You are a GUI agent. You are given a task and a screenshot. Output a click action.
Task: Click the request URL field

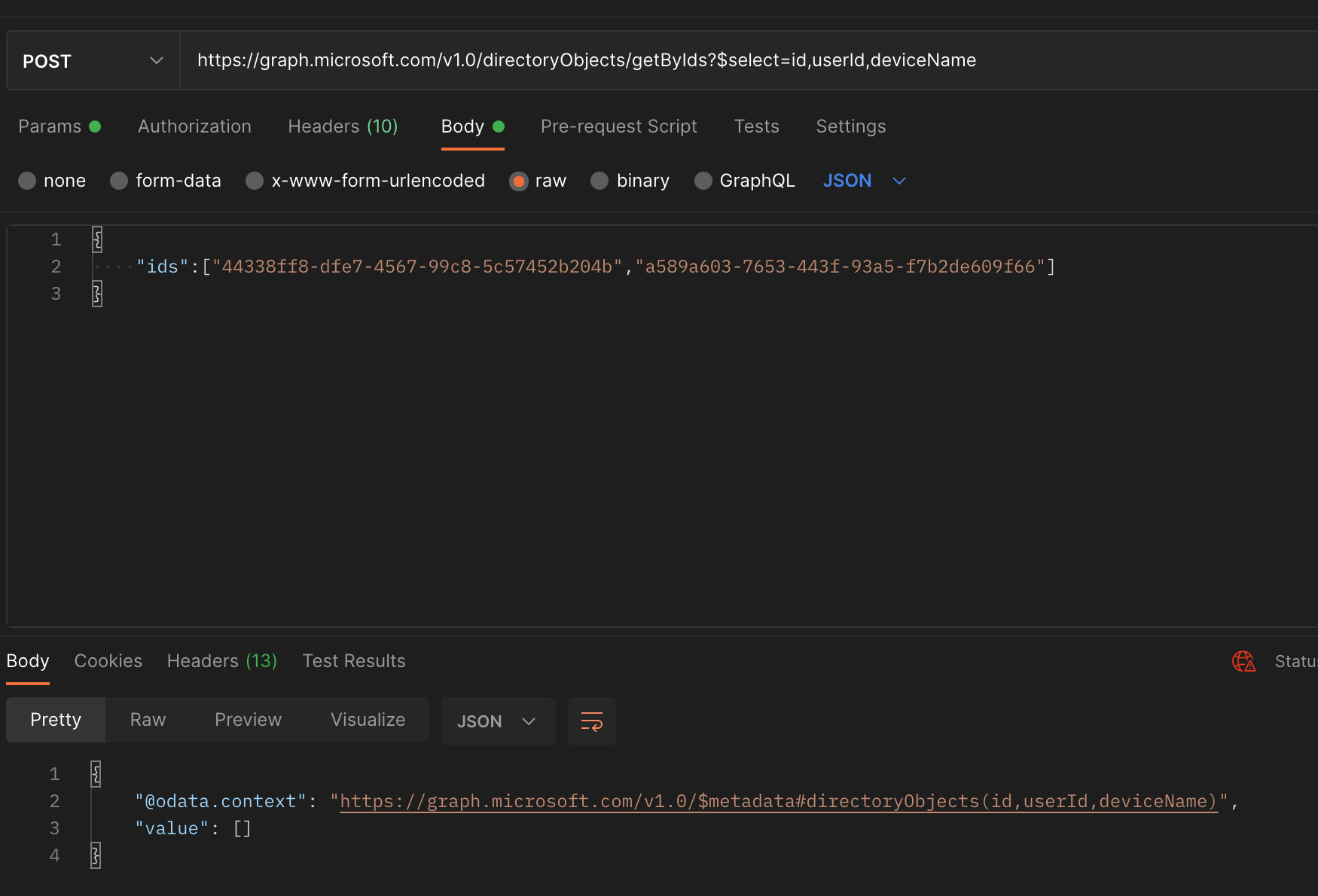[x=749, y=60]
